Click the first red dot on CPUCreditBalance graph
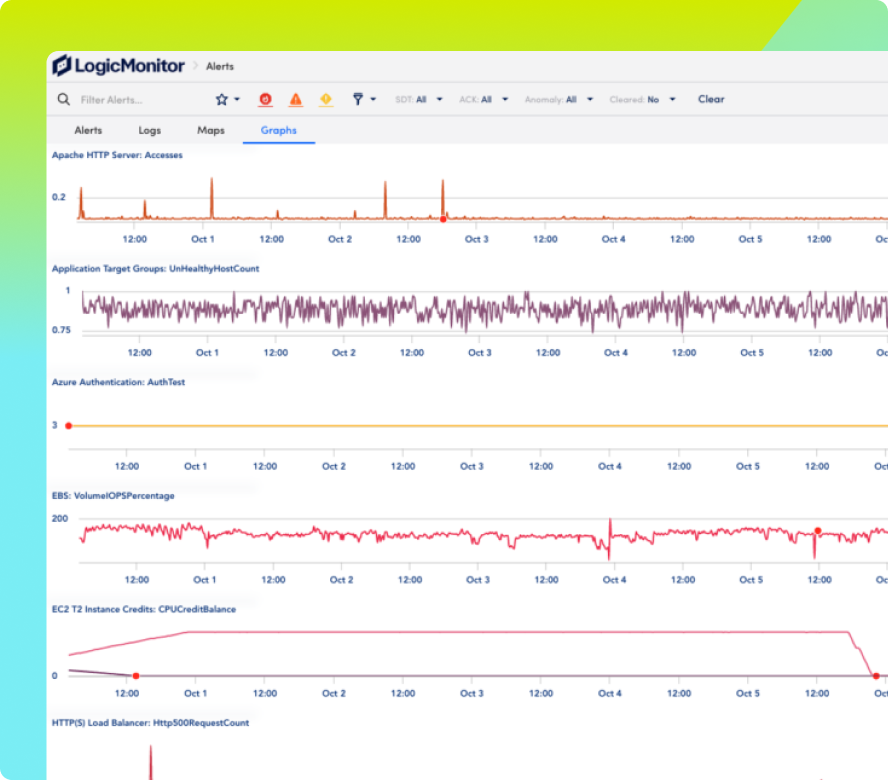This screenshot has width=888, height=780. pos(136,676)
